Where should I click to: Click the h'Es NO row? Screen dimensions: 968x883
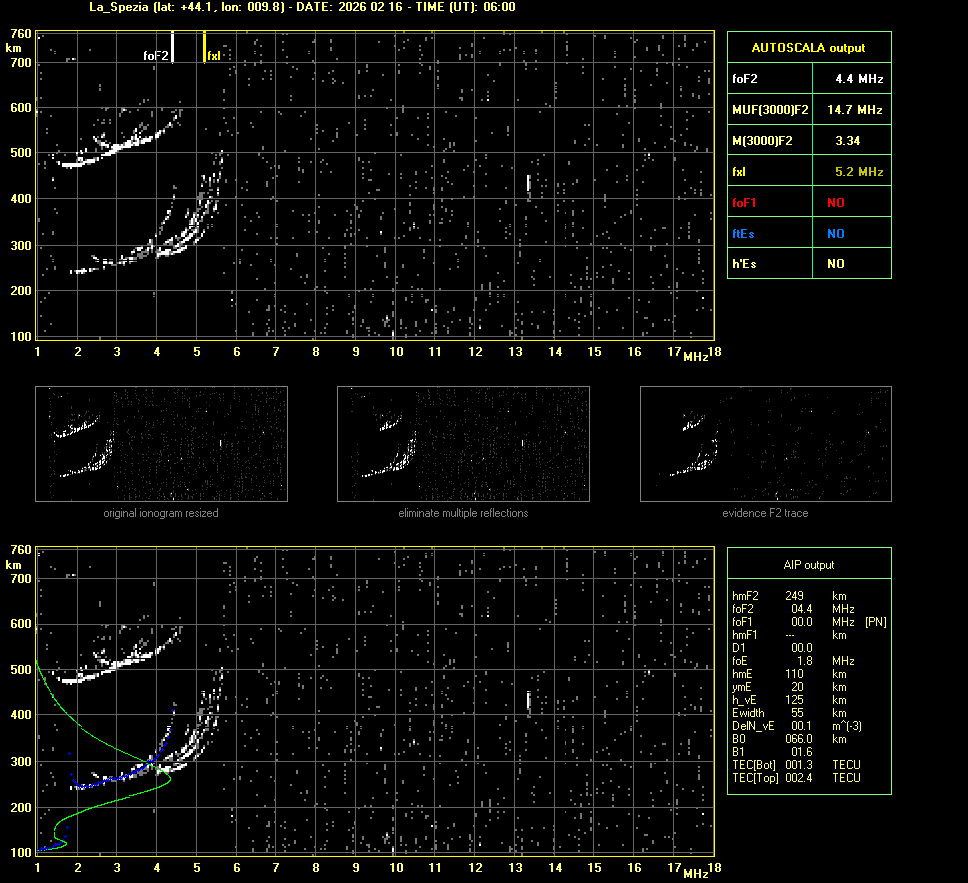tap(808, 264)
